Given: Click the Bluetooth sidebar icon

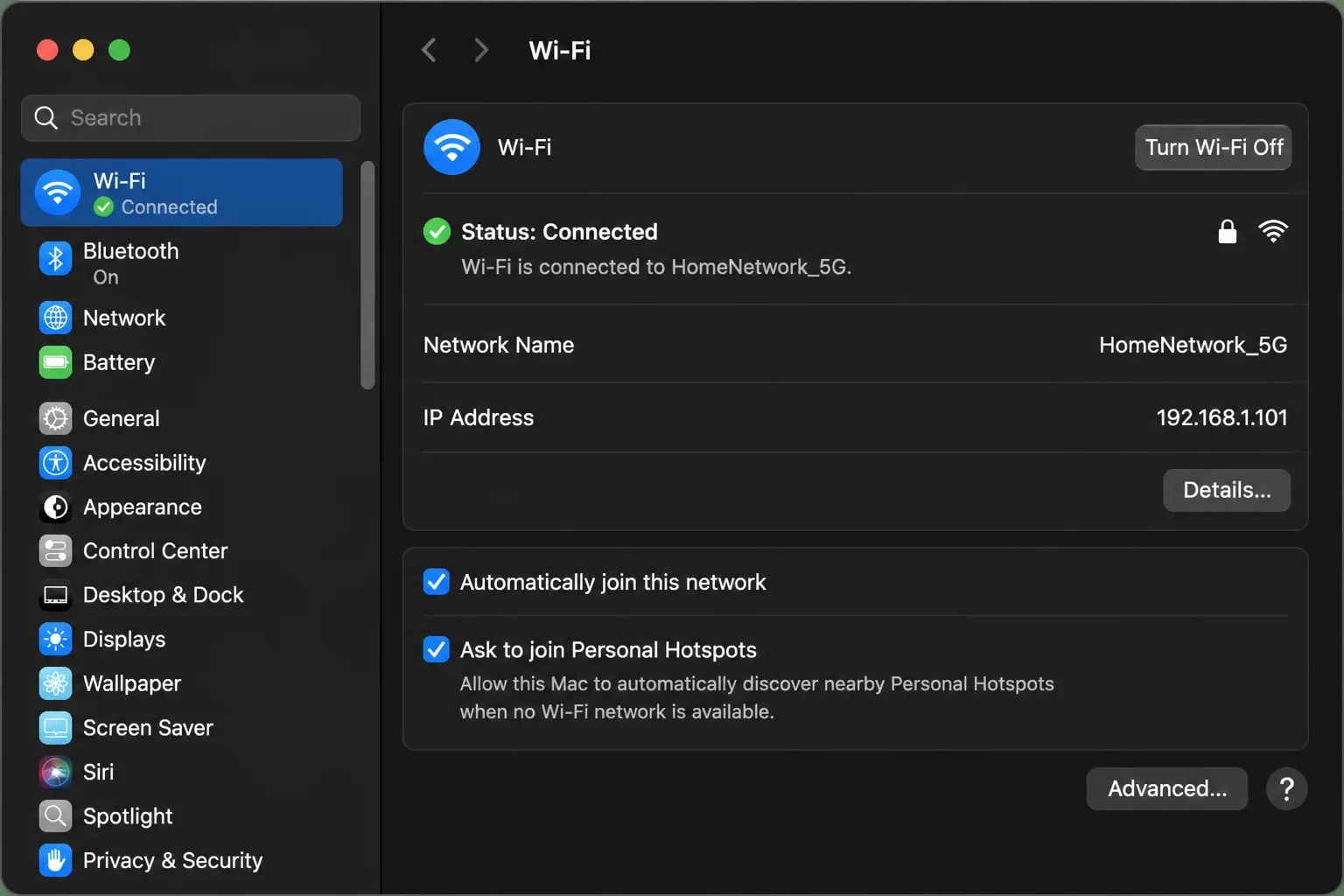Looking at the screenshot, I should point(56,259).
